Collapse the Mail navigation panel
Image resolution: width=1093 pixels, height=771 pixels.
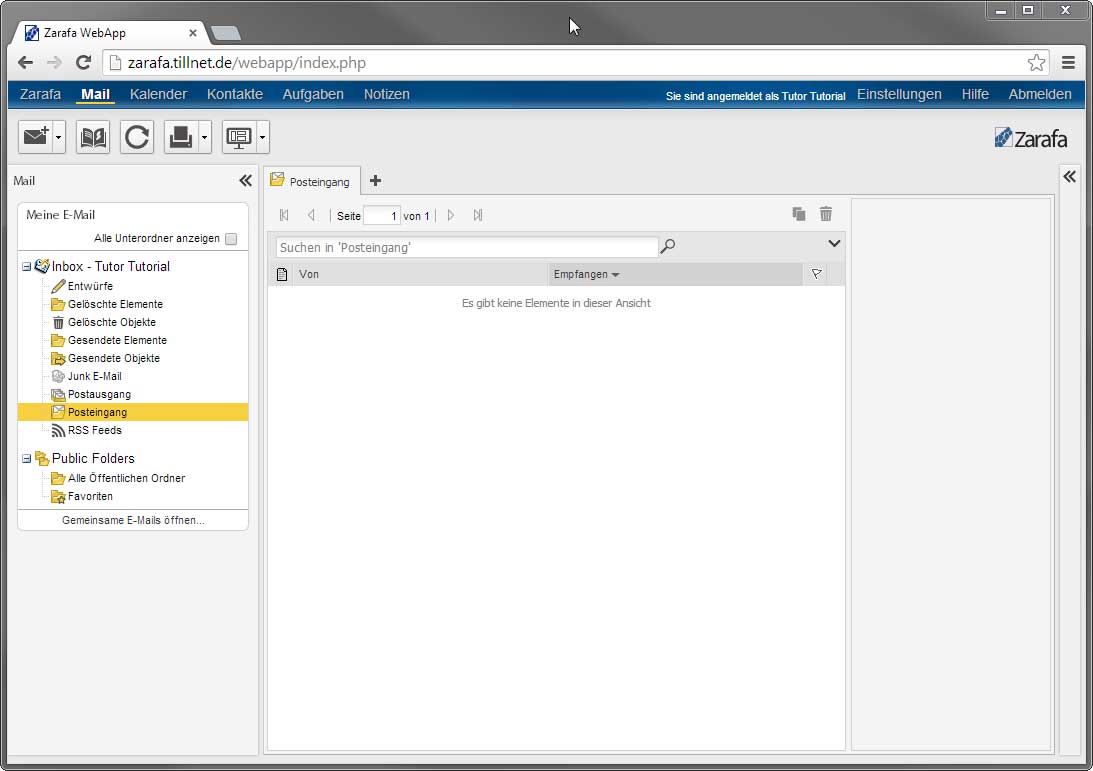[x=245, y=181]
